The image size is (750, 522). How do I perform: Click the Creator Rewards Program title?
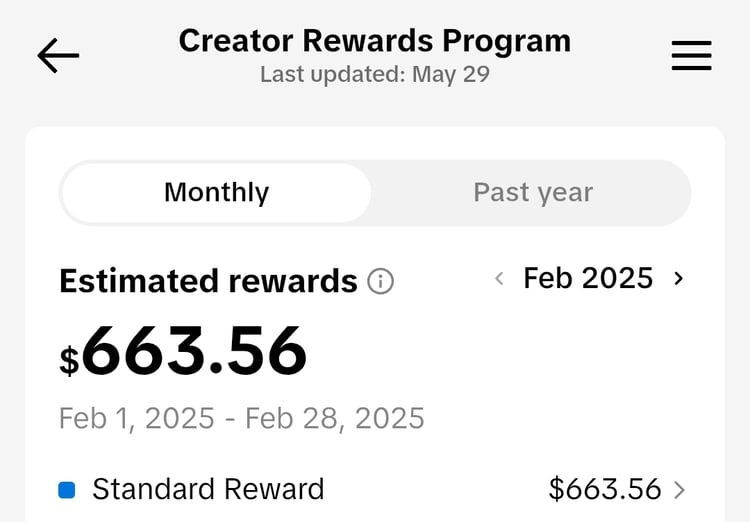click(x=375, y=41)
